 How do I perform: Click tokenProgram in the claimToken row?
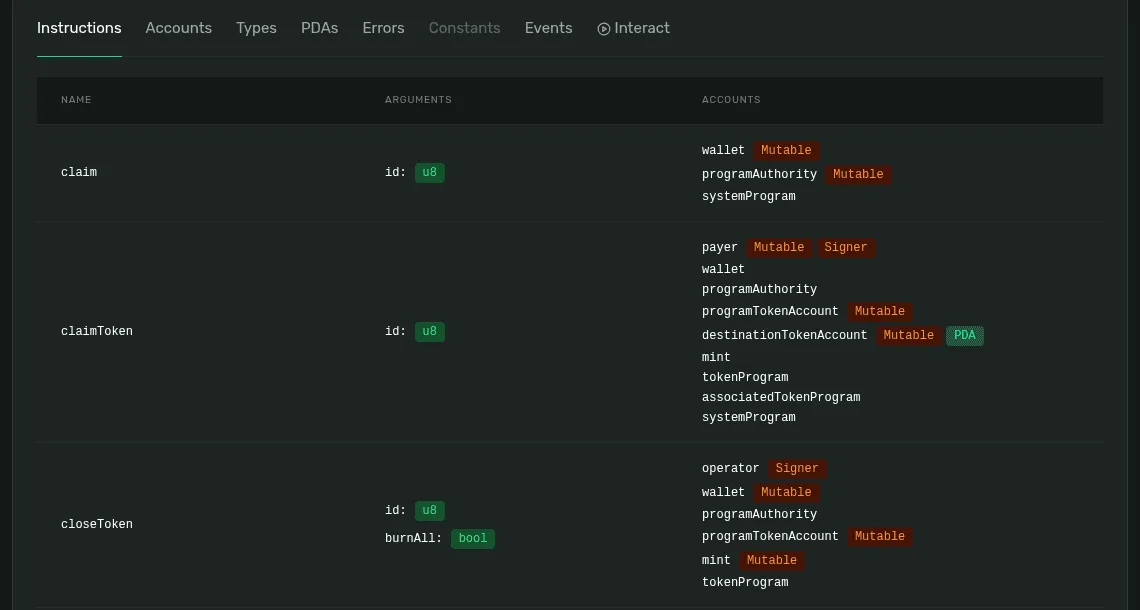[744, 377]
